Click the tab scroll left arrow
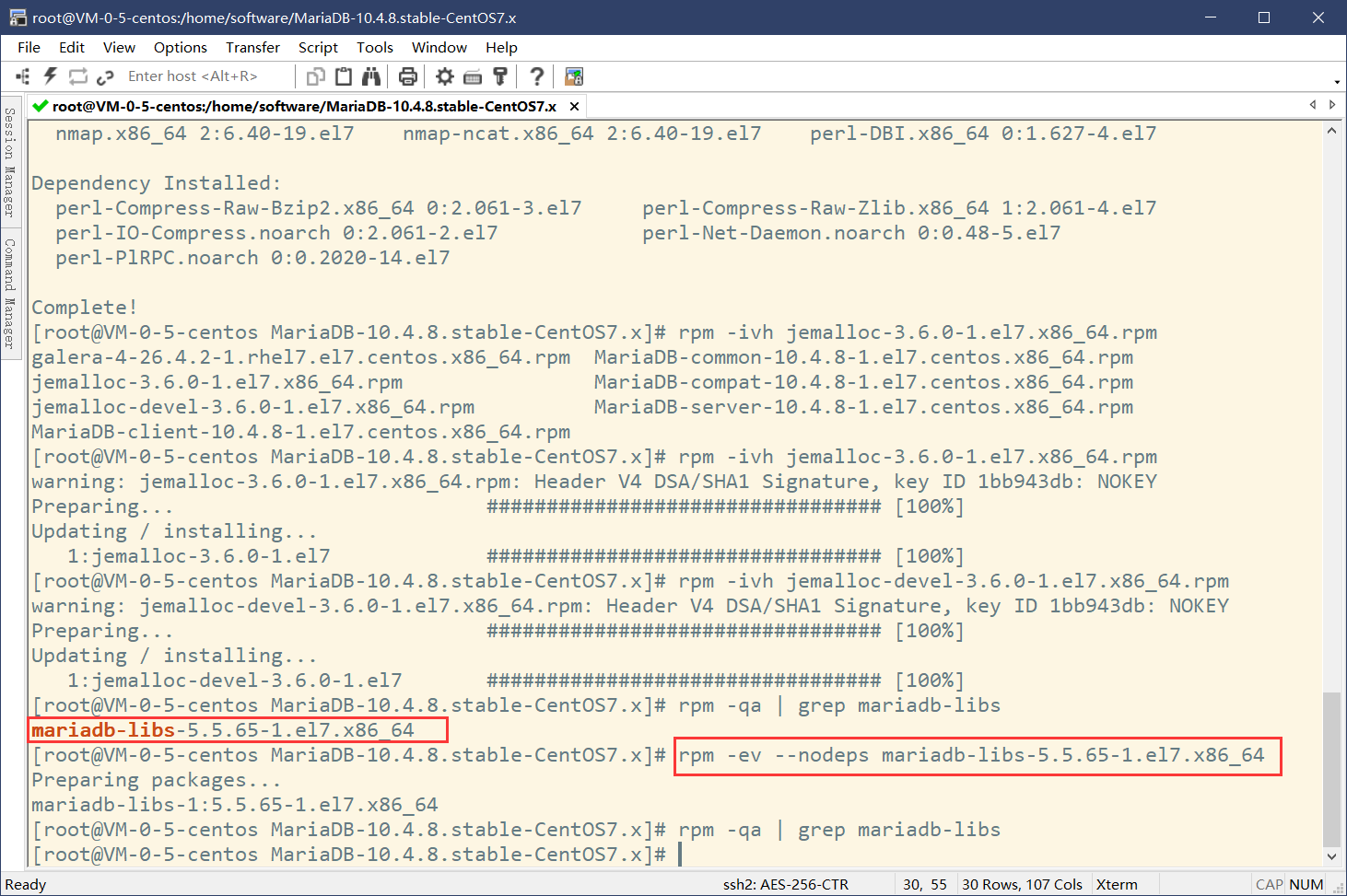 click(1313, 105)
